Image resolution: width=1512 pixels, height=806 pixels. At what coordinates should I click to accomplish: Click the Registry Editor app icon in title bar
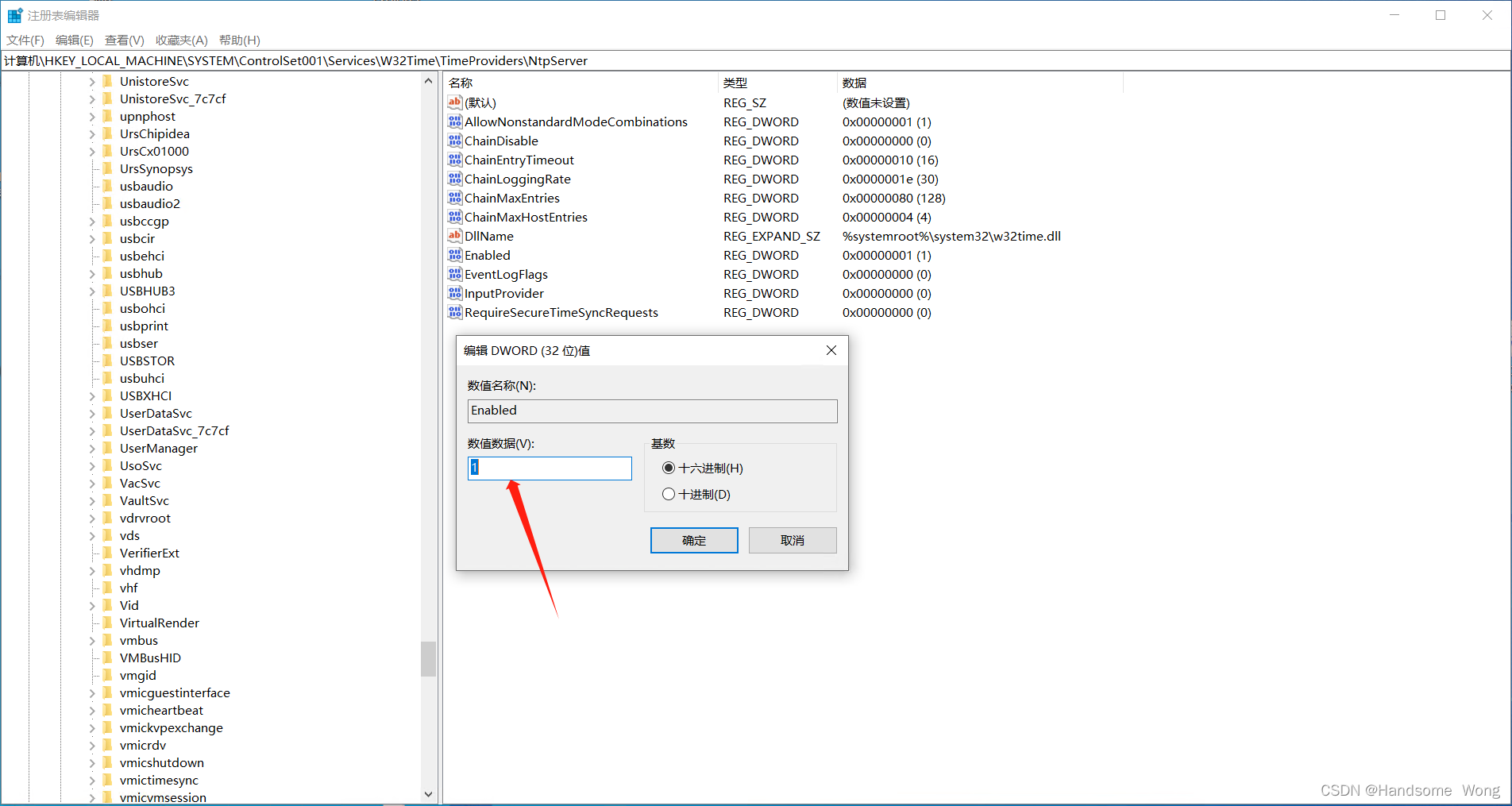click(x=14, y=15)
